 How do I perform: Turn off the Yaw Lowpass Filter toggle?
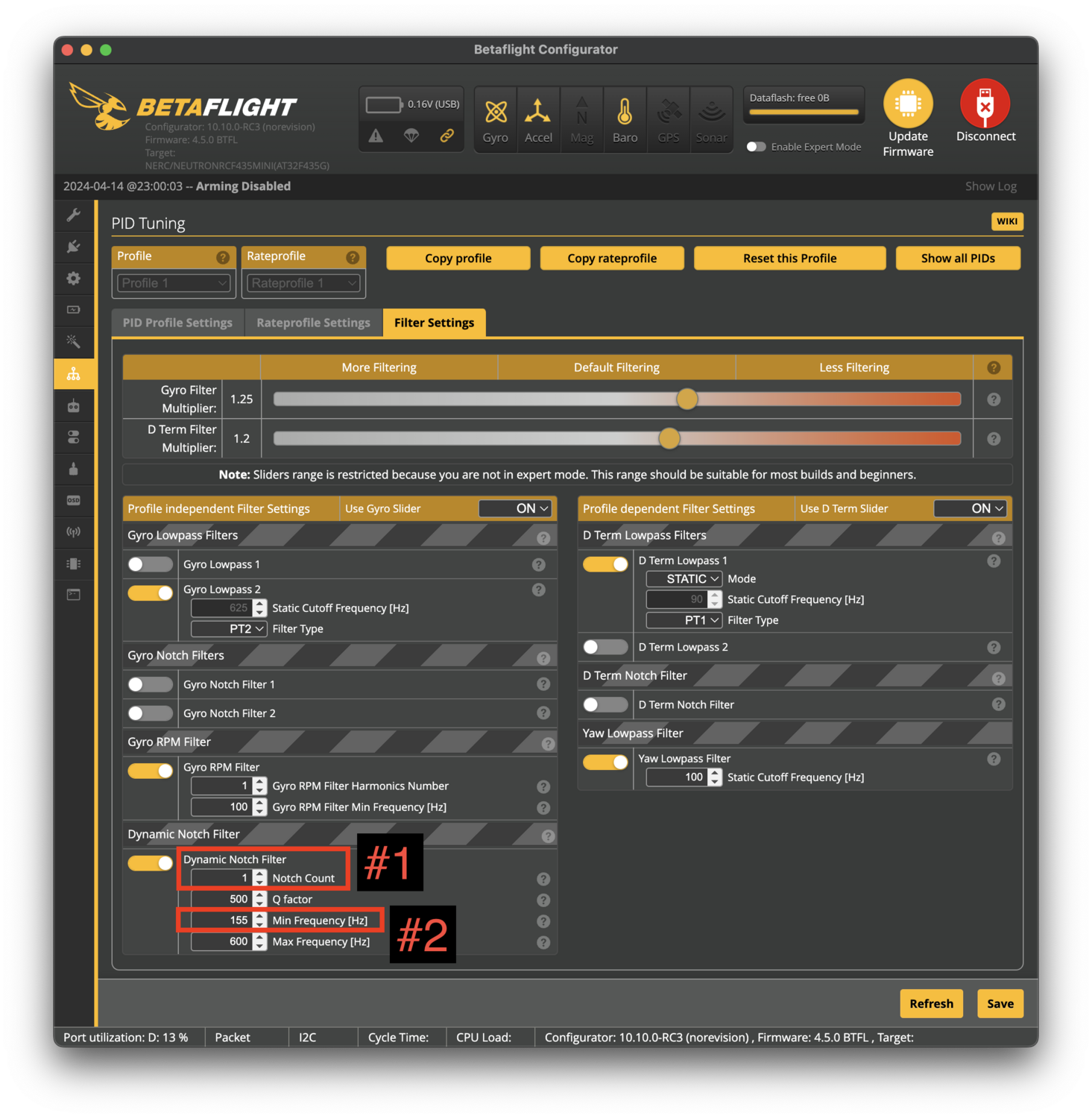pos(605,762)
